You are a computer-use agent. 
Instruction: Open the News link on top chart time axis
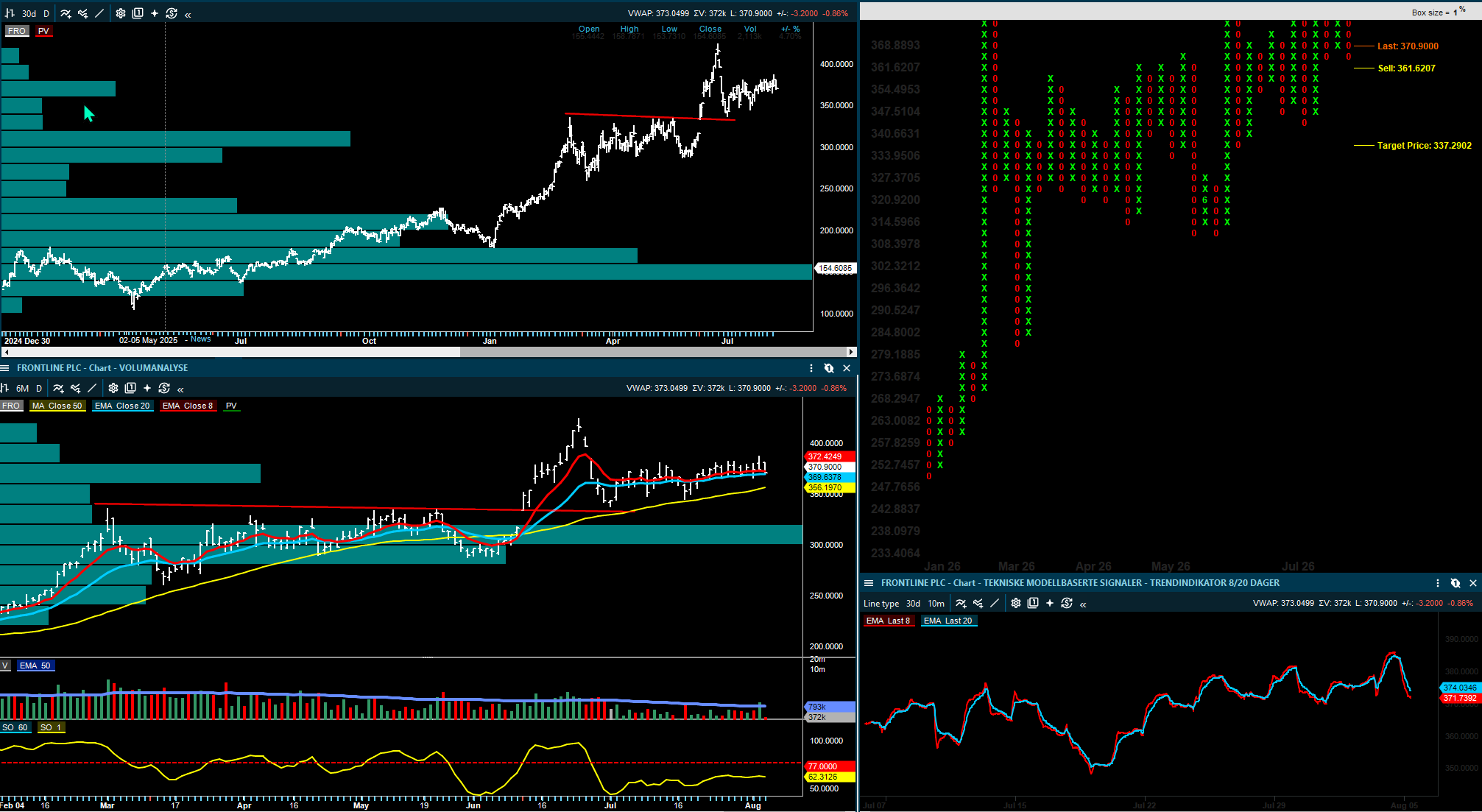click(200, 339)
